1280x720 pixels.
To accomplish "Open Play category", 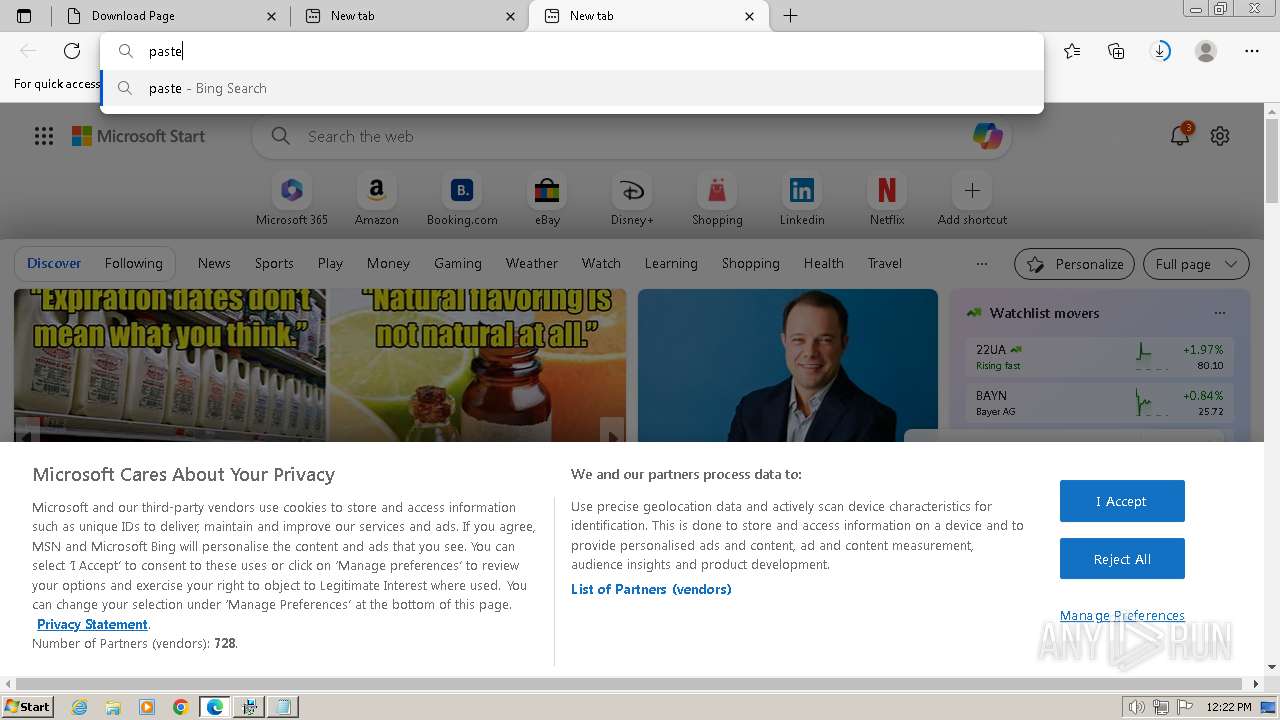I will pyautogui.click(x=330, y=264).
